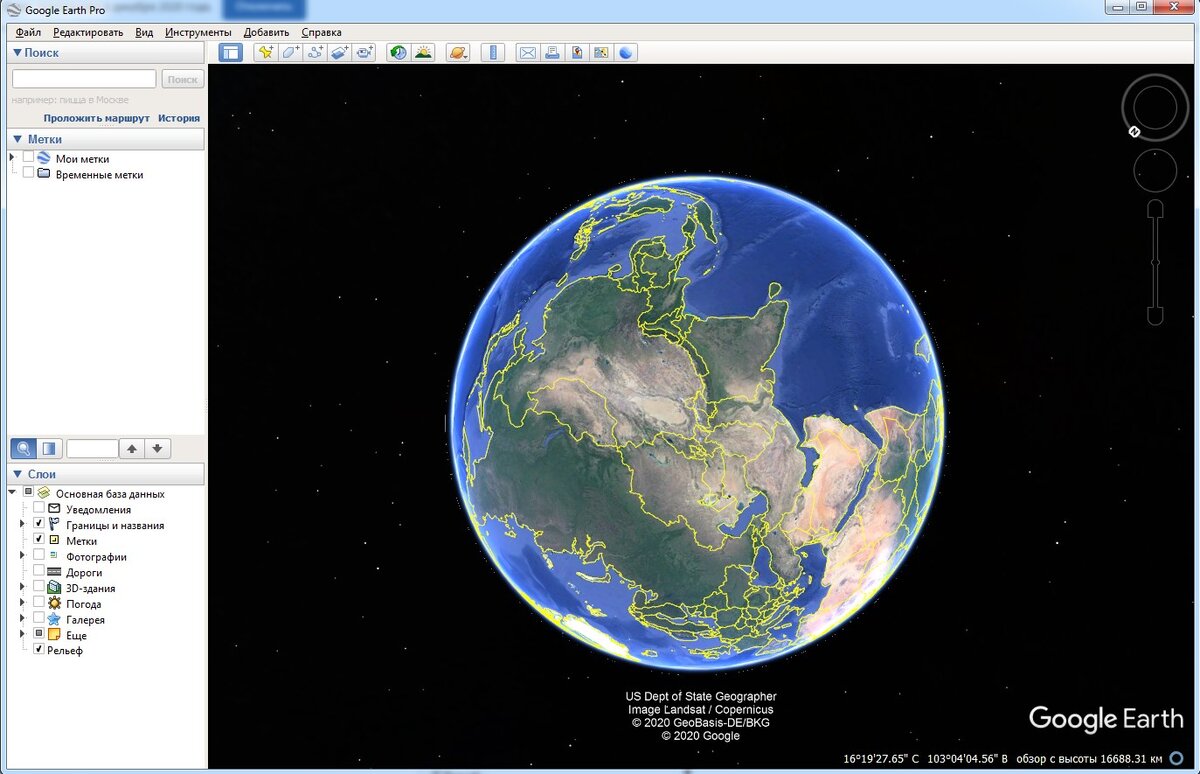
Task: Focus the search text input field
Action: [84, 78]
